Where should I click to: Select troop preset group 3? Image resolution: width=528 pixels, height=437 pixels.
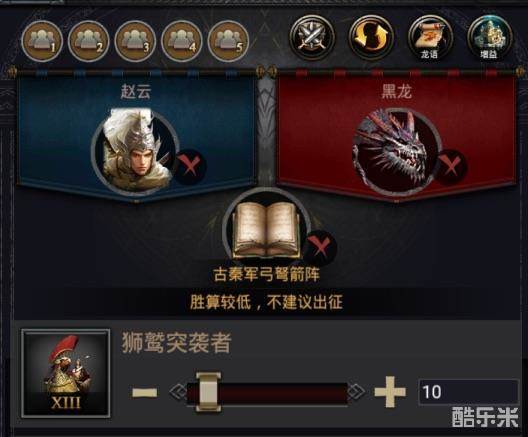pyautogui.click(x=135, y=41)
